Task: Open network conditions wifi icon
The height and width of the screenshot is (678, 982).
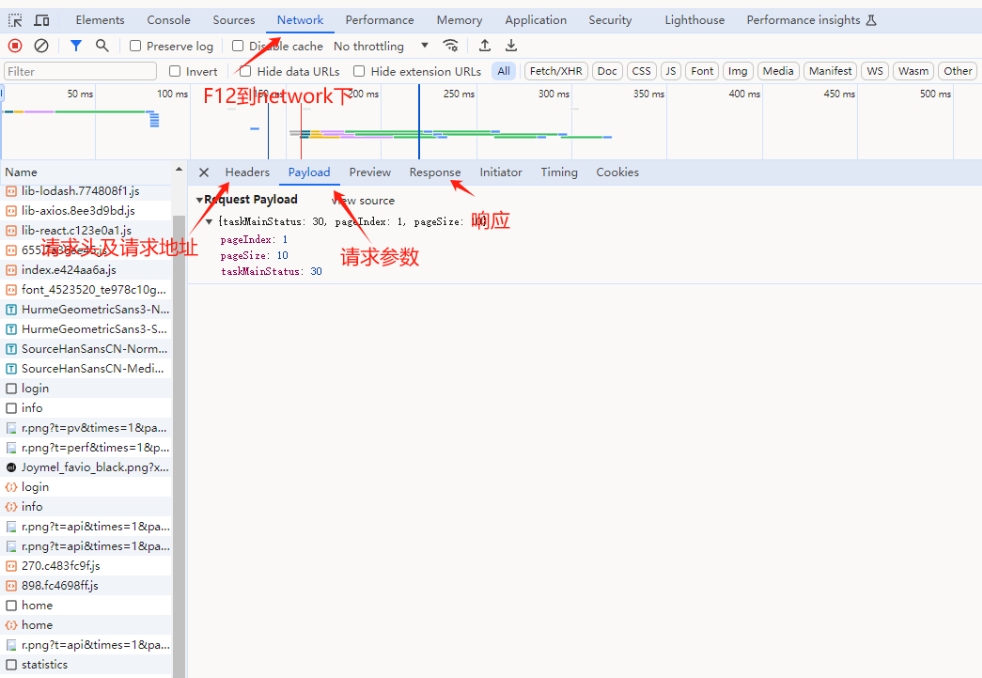Action: click(x=451, y=46)
